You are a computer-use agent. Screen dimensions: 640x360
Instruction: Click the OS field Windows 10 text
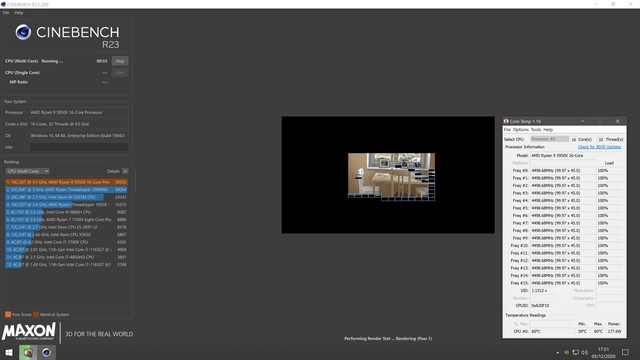[78, 136]
